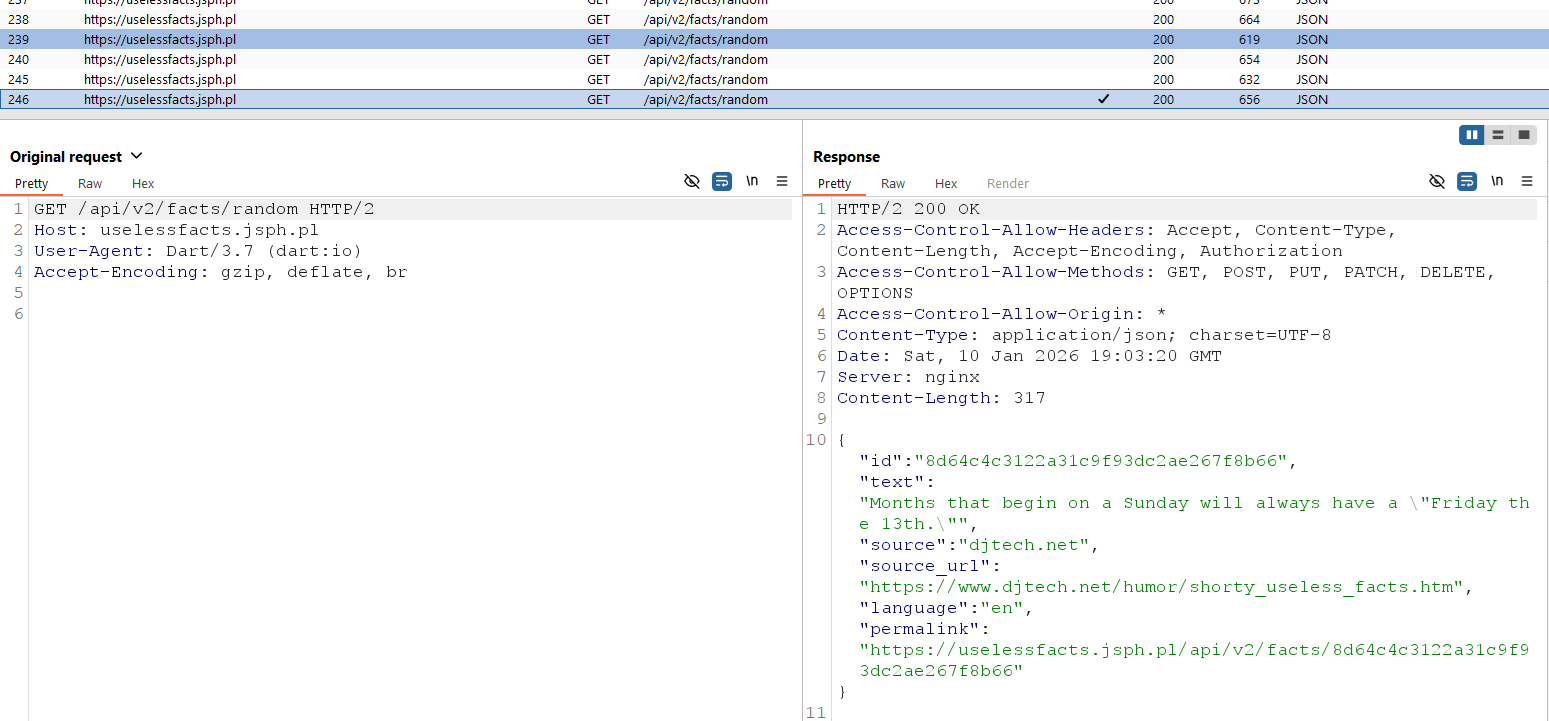
Task: Switch response view to Hex tab
Action: (946, 184)
